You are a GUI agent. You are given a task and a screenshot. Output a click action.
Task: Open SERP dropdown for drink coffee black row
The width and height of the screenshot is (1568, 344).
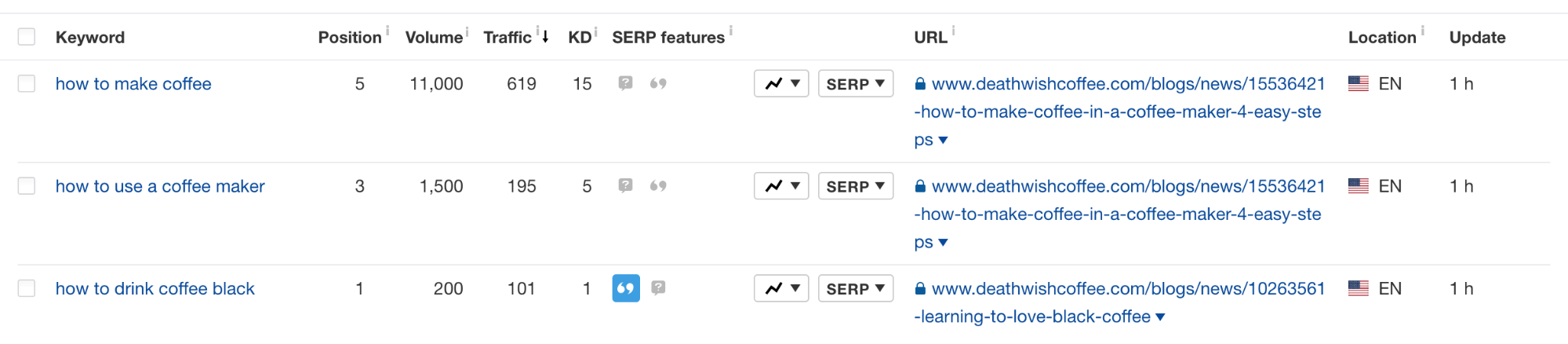856,288
